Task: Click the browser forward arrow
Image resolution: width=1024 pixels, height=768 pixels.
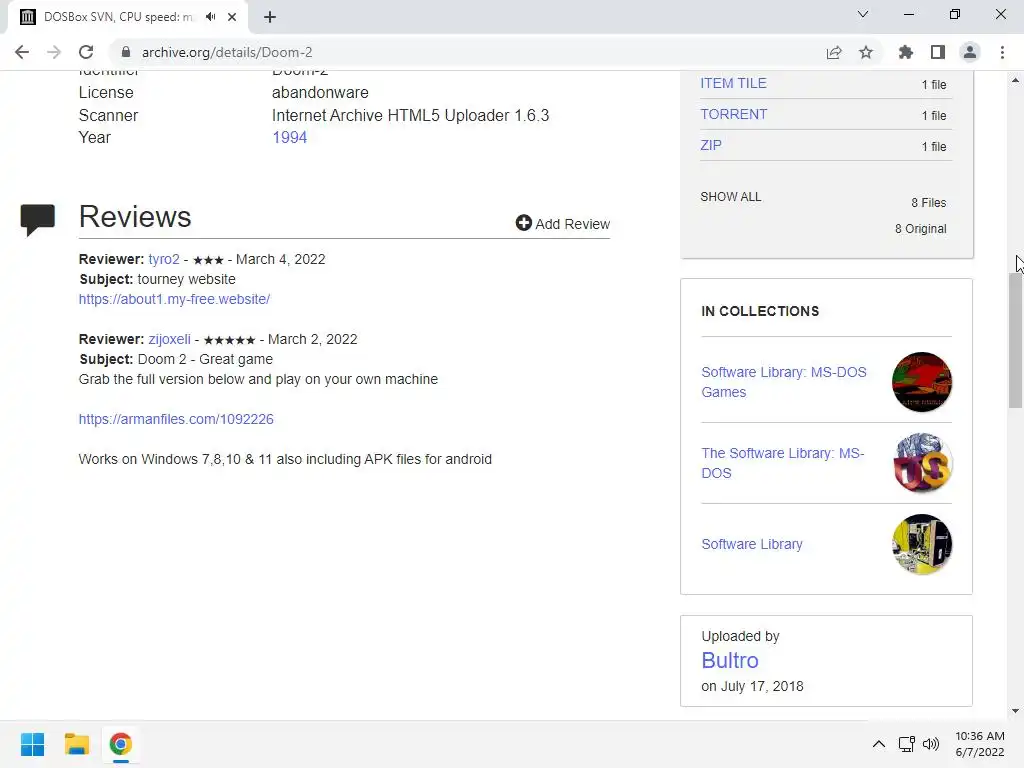Action: pos(54,52)
